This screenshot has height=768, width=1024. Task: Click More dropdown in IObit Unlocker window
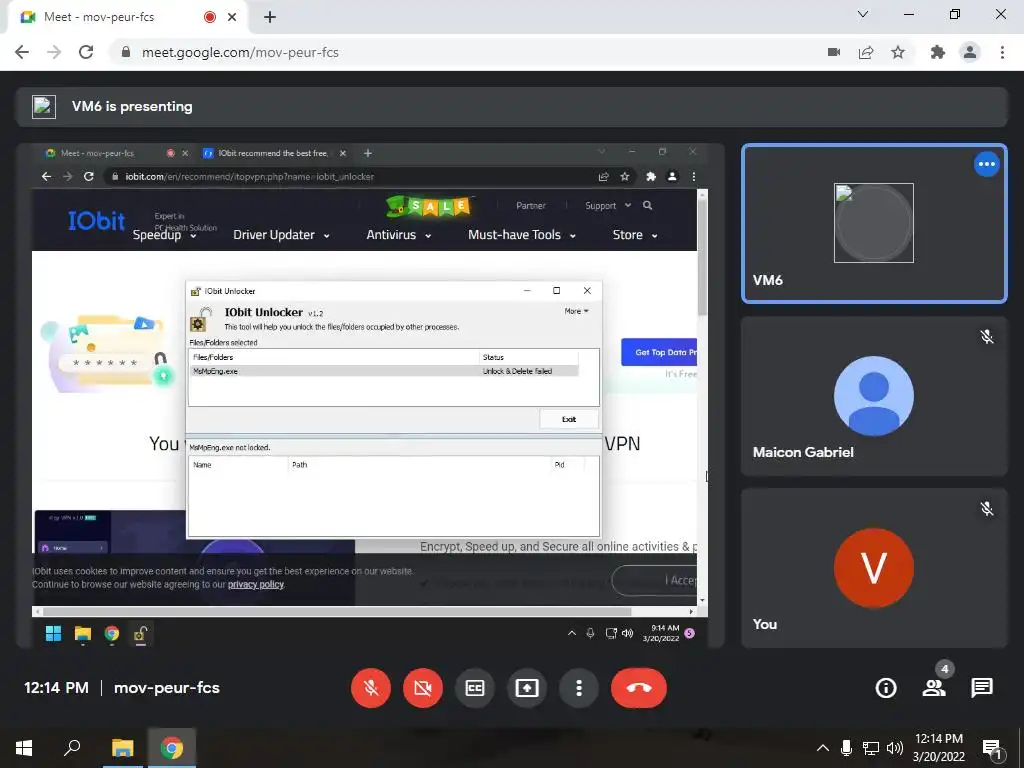(x=577, y=312)
